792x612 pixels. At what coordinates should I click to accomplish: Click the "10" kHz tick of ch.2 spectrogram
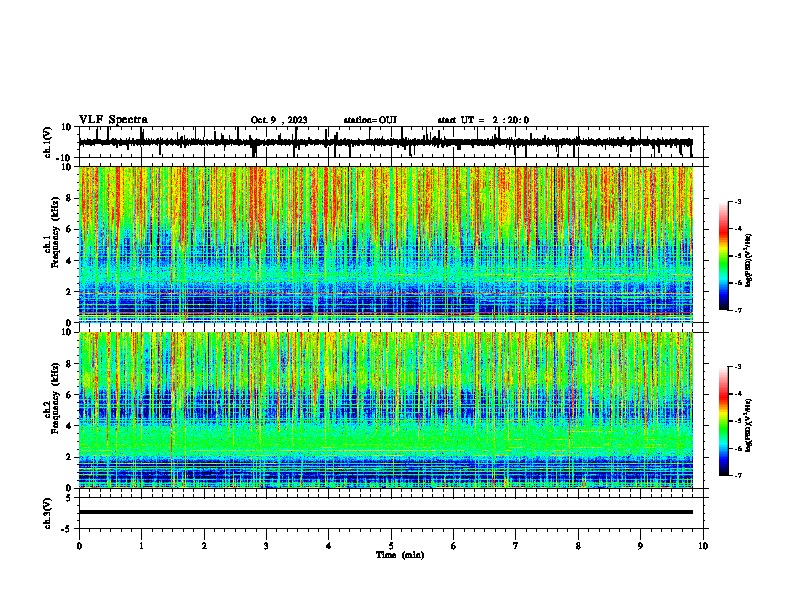[67, 332]
